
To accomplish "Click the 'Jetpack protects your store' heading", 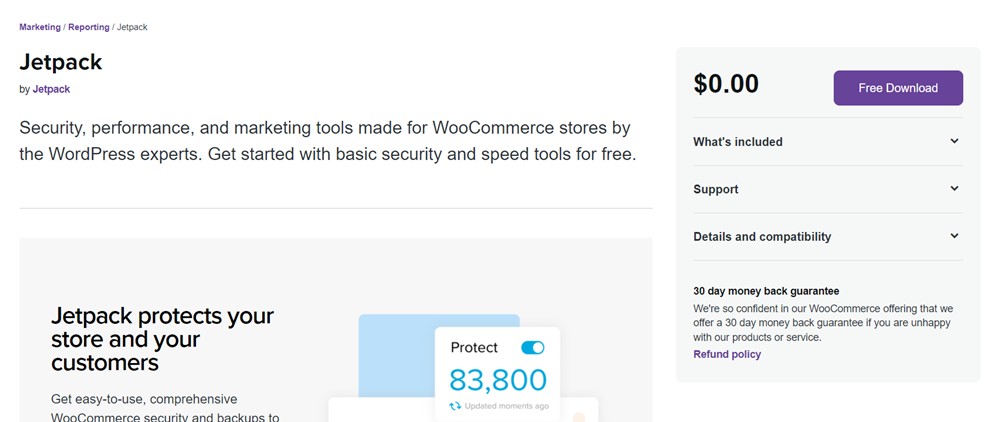I will pos(162,339).
